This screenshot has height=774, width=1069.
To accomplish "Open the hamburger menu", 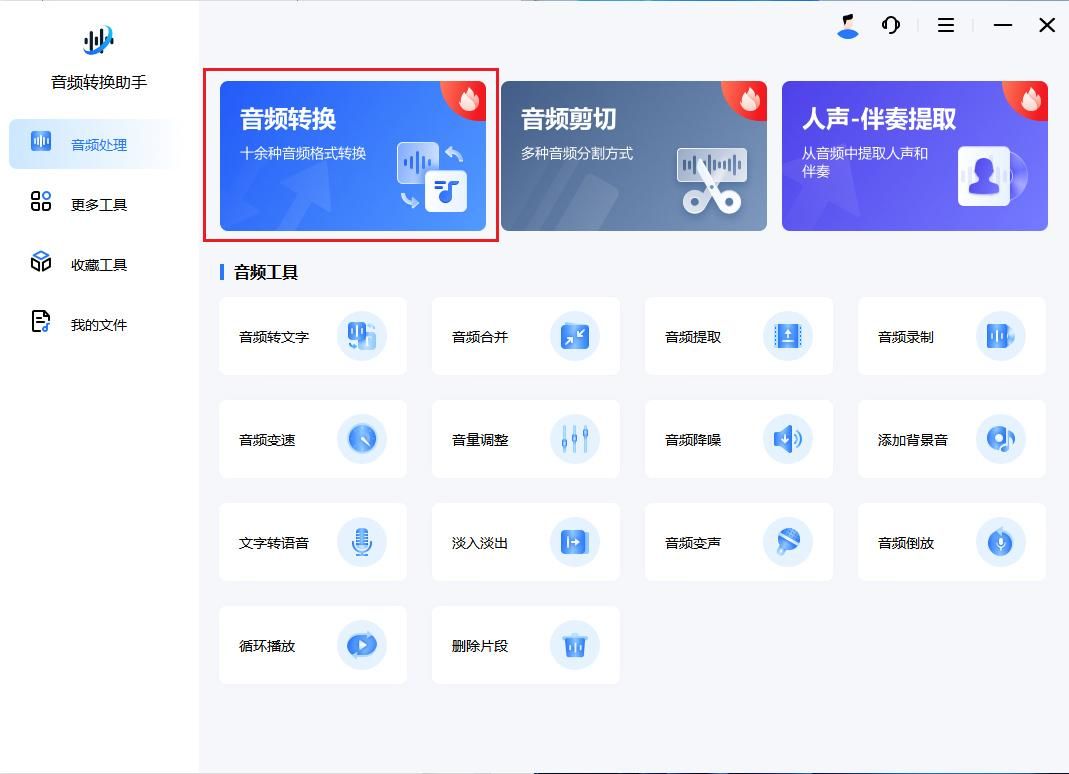I will (x=946, y=25).
